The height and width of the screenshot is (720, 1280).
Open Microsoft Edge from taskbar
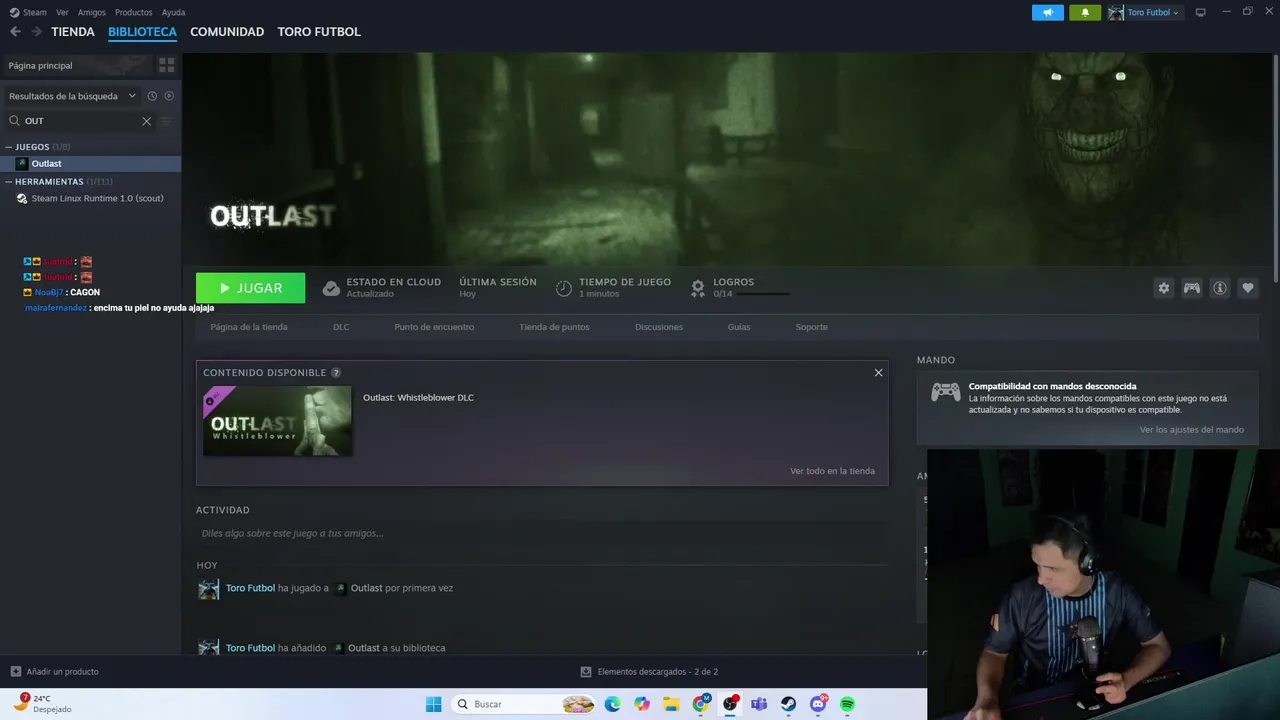(x=612, y=704)
